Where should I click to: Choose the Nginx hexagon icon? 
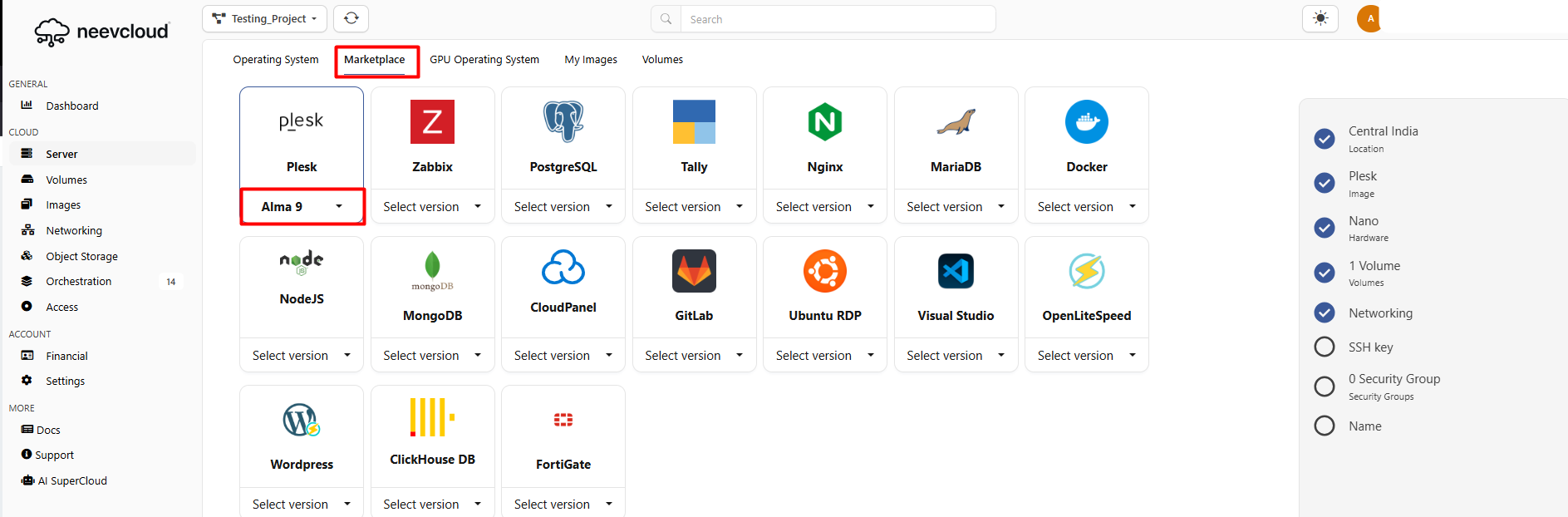point(824,122)
